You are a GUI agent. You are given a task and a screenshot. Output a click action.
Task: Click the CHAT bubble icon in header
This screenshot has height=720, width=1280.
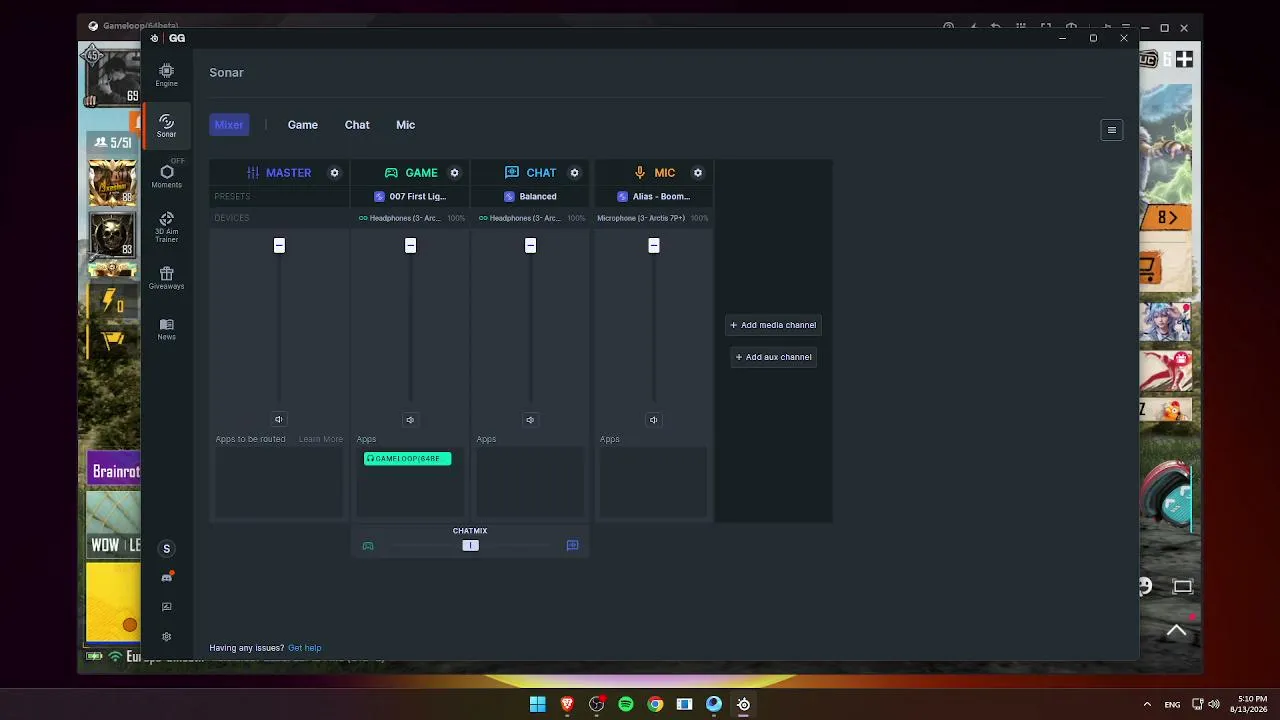point(512,173)
